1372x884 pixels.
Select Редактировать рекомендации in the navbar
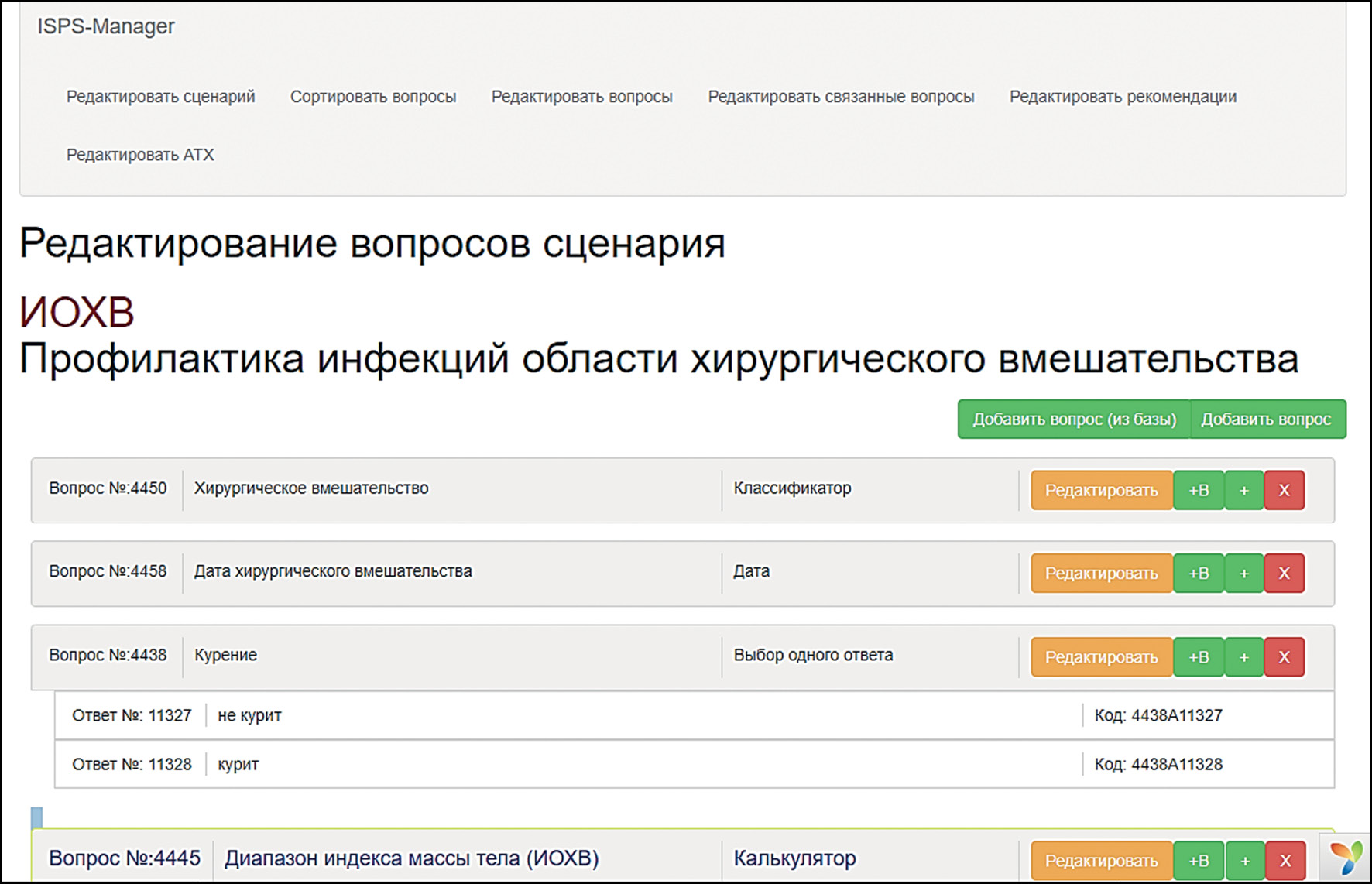(1122, 97)
